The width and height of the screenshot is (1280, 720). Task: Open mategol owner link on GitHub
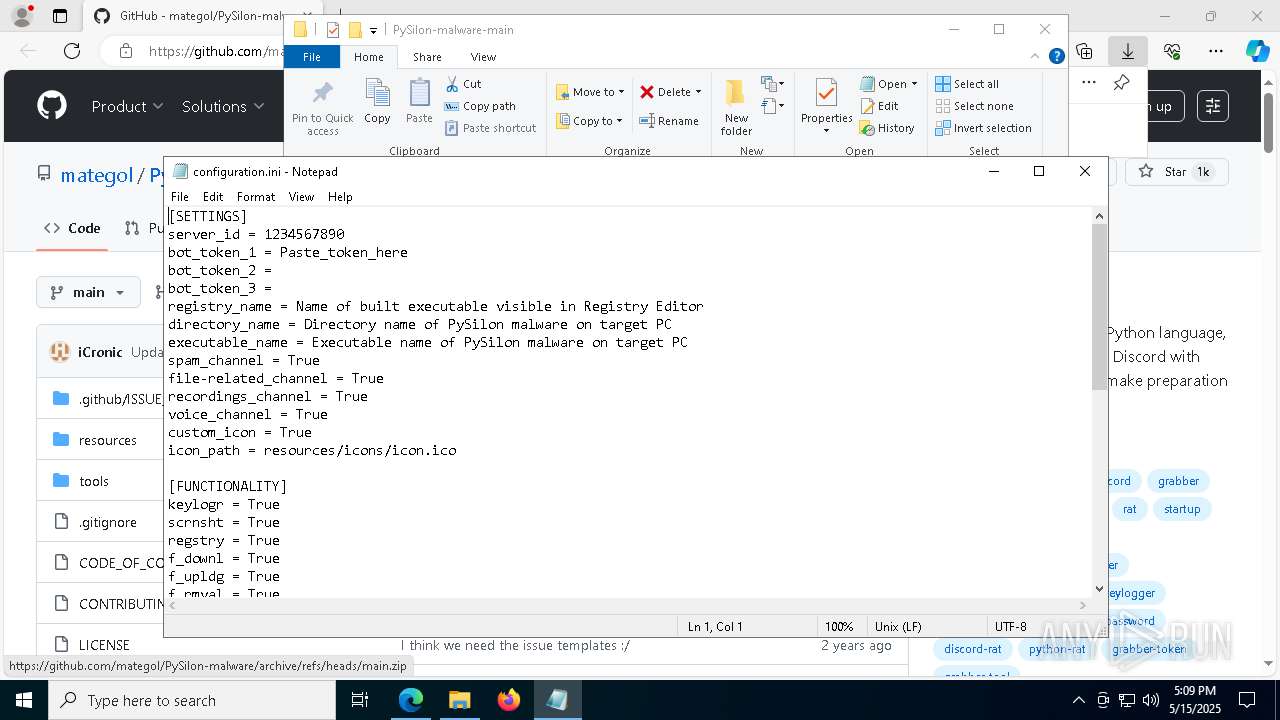97,175
